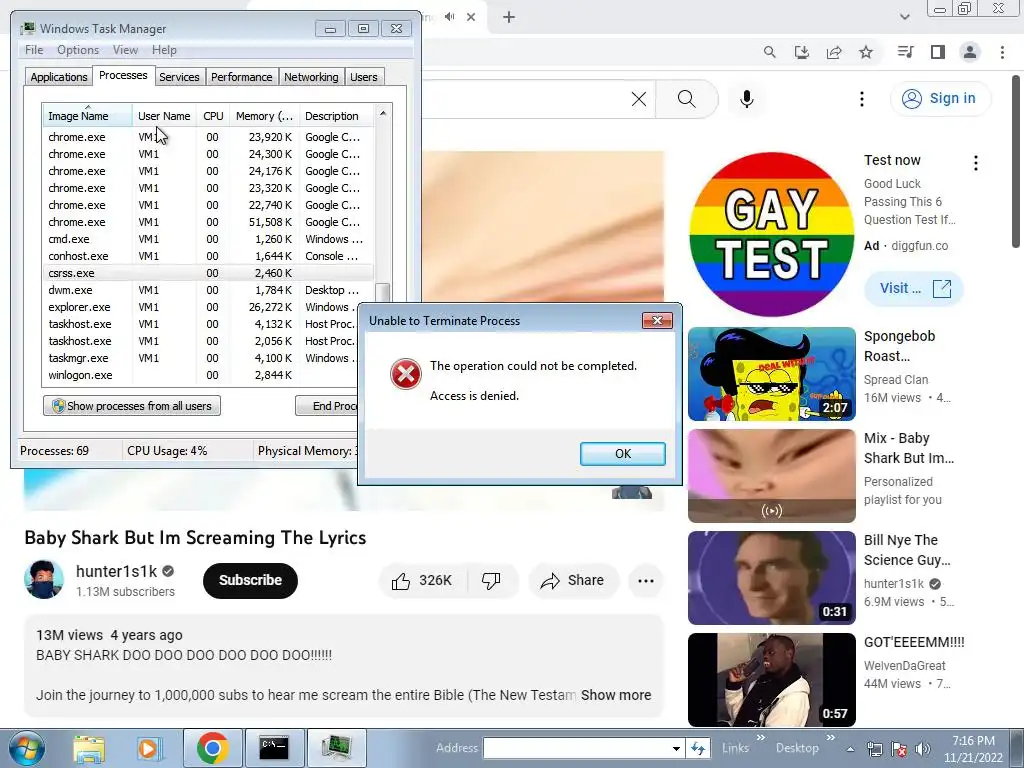Expand description with Show more

[616, 695]
